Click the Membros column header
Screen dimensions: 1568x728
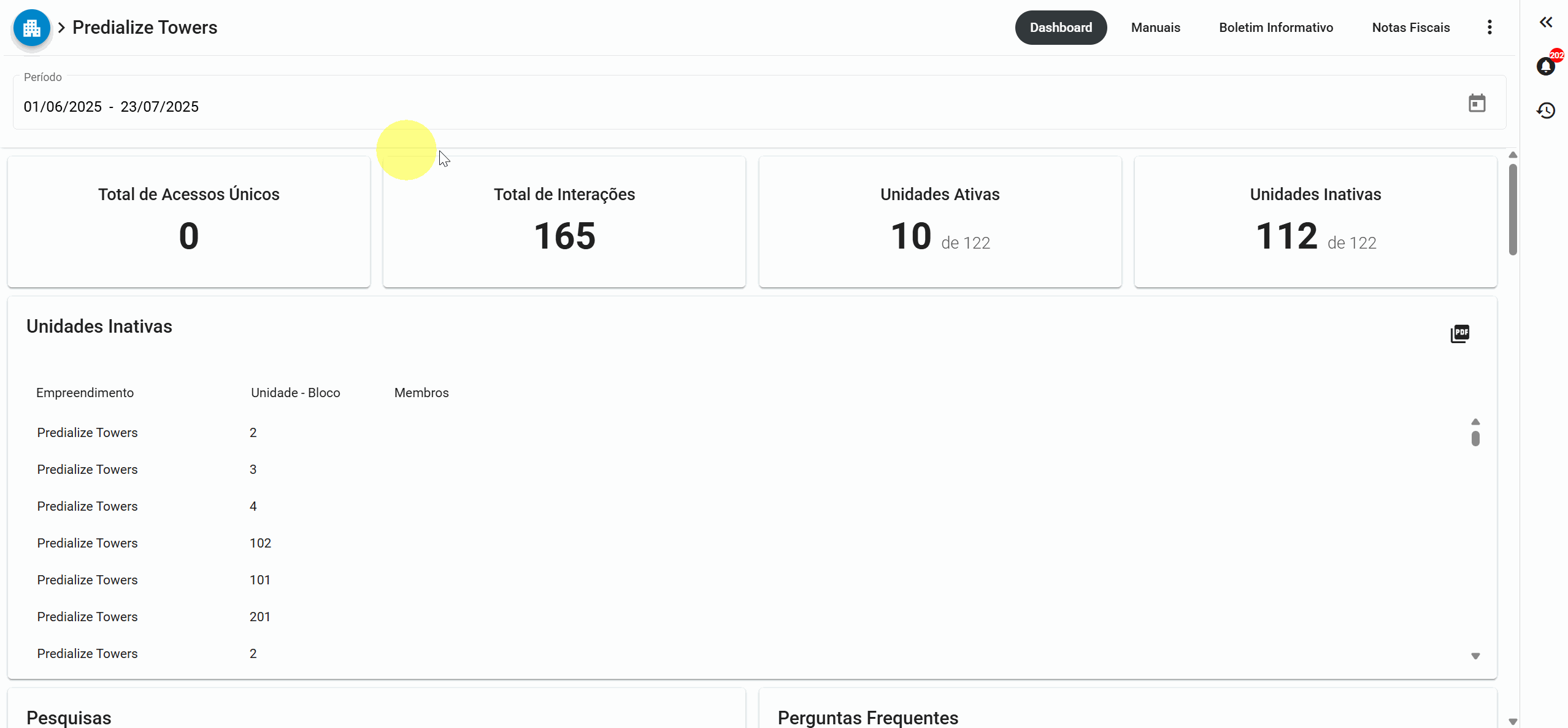pos(421,392)
